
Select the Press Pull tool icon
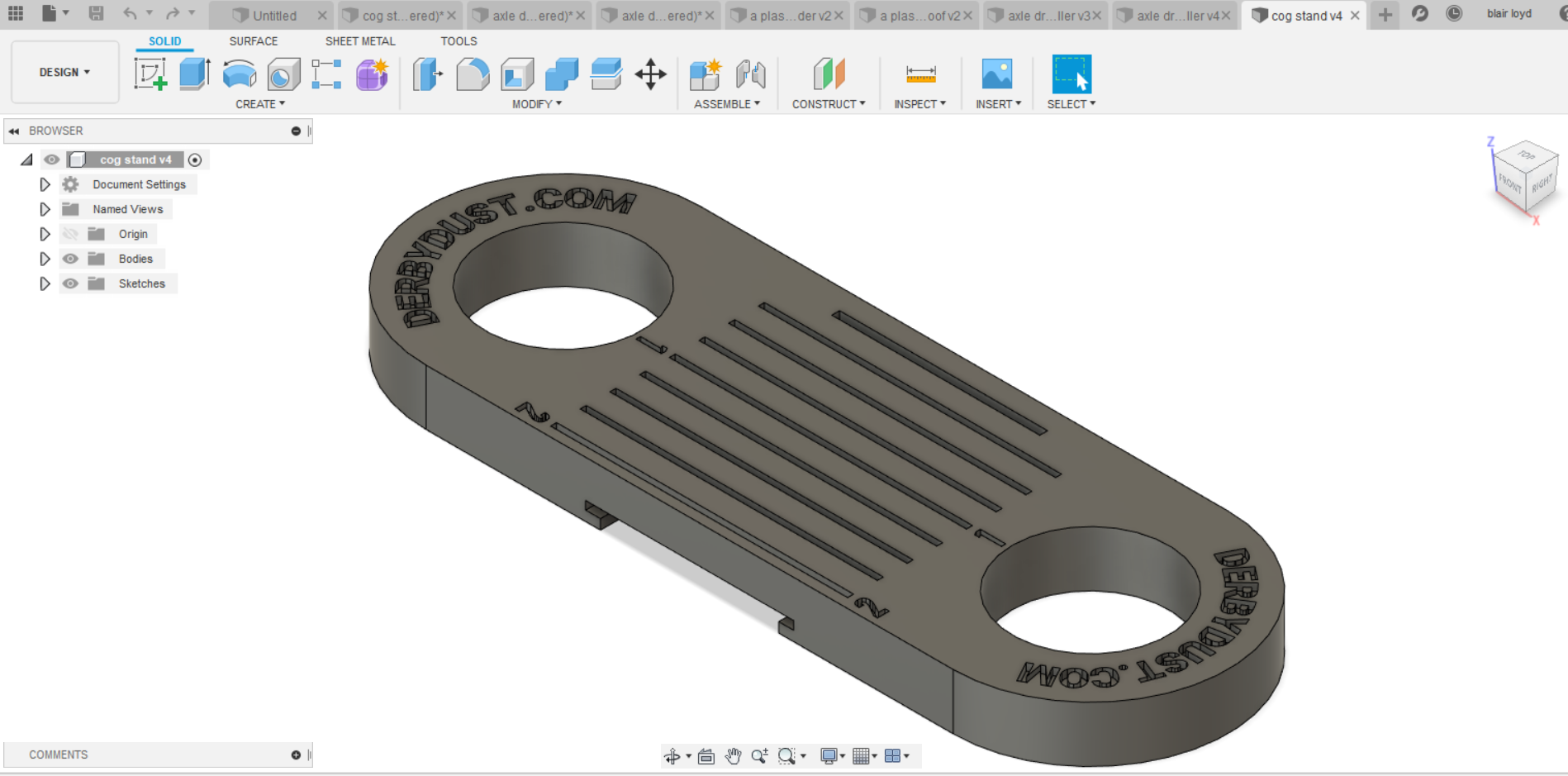(x=428, y=74)
